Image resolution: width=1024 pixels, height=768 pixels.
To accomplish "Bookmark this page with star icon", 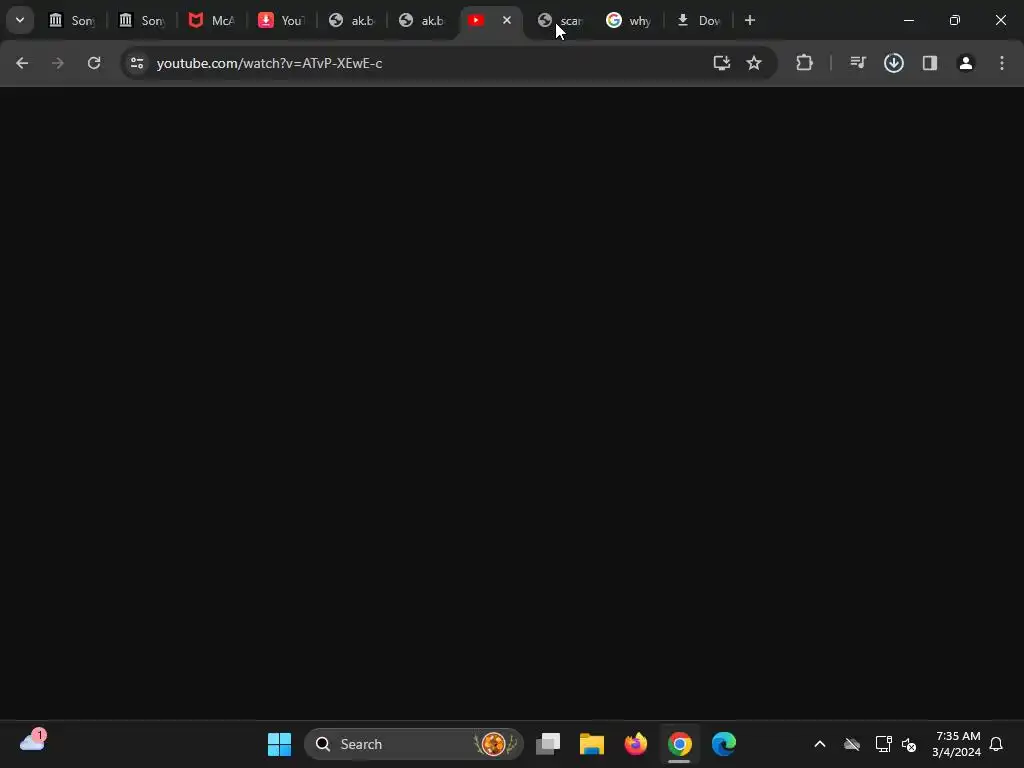I will (754, 63).
